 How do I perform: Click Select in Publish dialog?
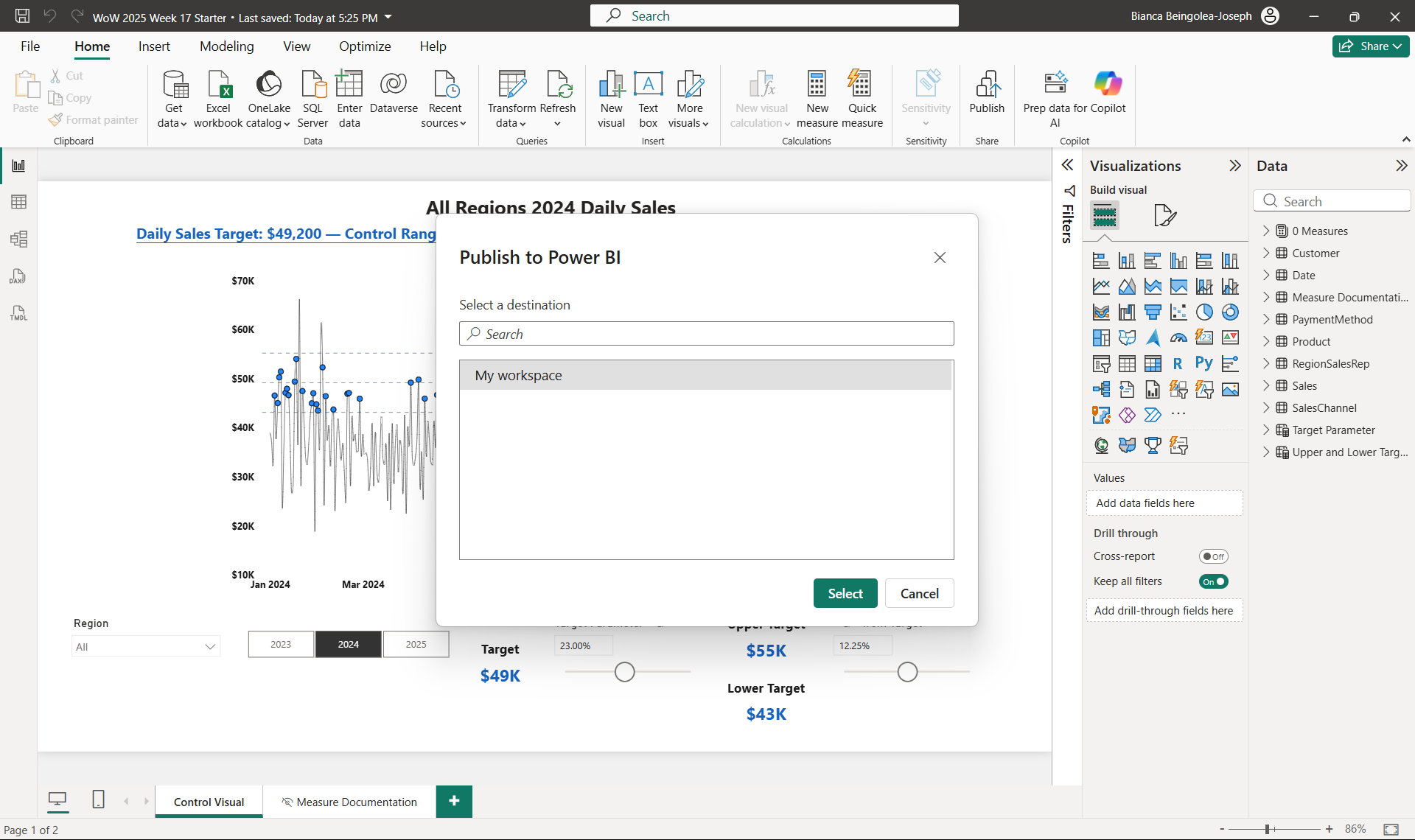coord(845,593)
